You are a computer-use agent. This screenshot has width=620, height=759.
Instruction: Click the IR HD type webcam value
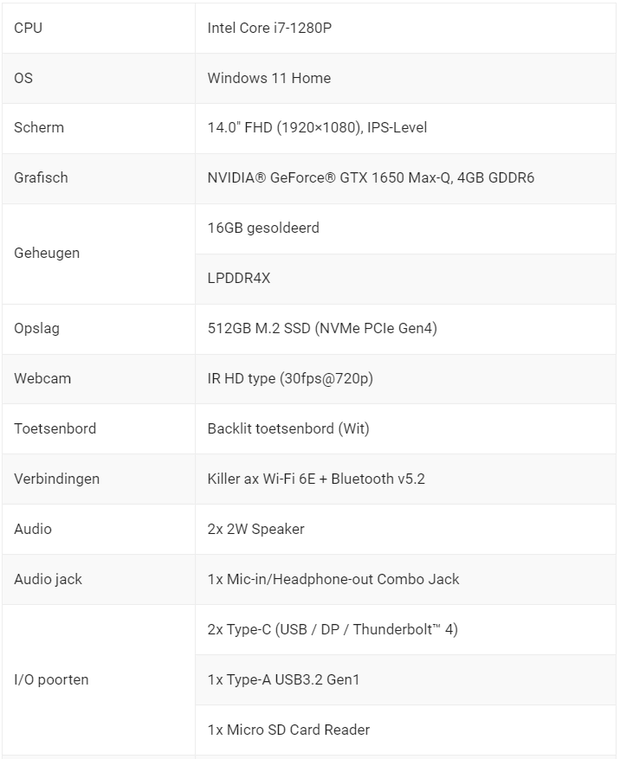coord(290,379)
